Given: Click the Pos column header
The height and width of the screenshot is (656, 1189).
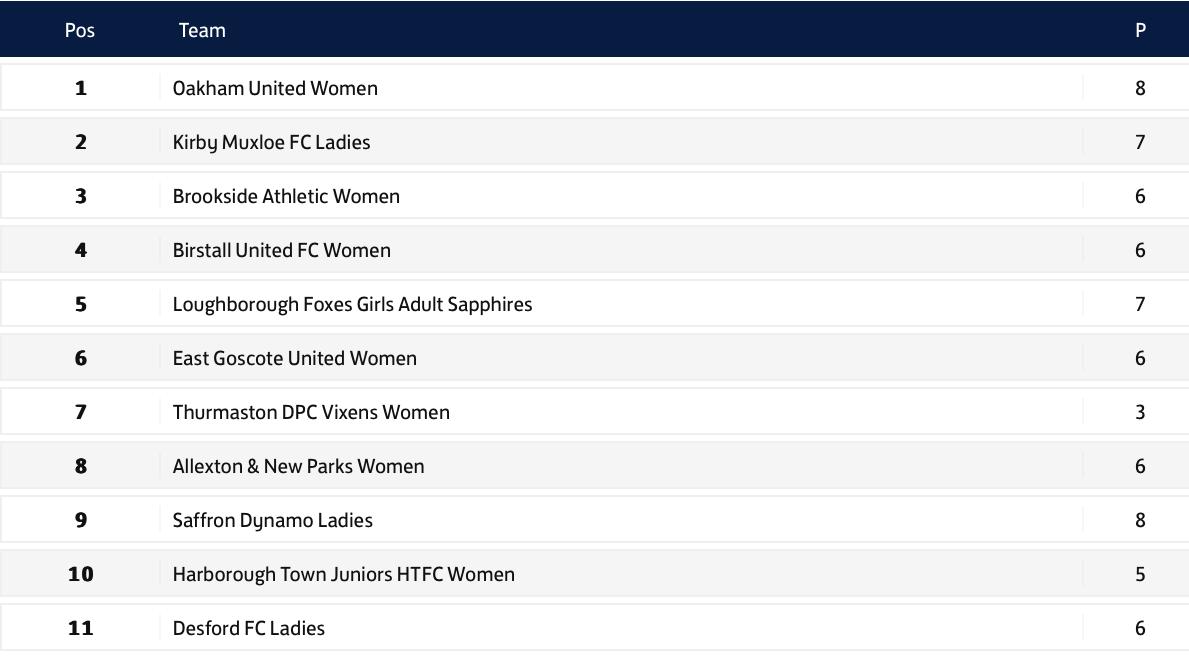Looking at the screenshot, I should click(80, 30).
